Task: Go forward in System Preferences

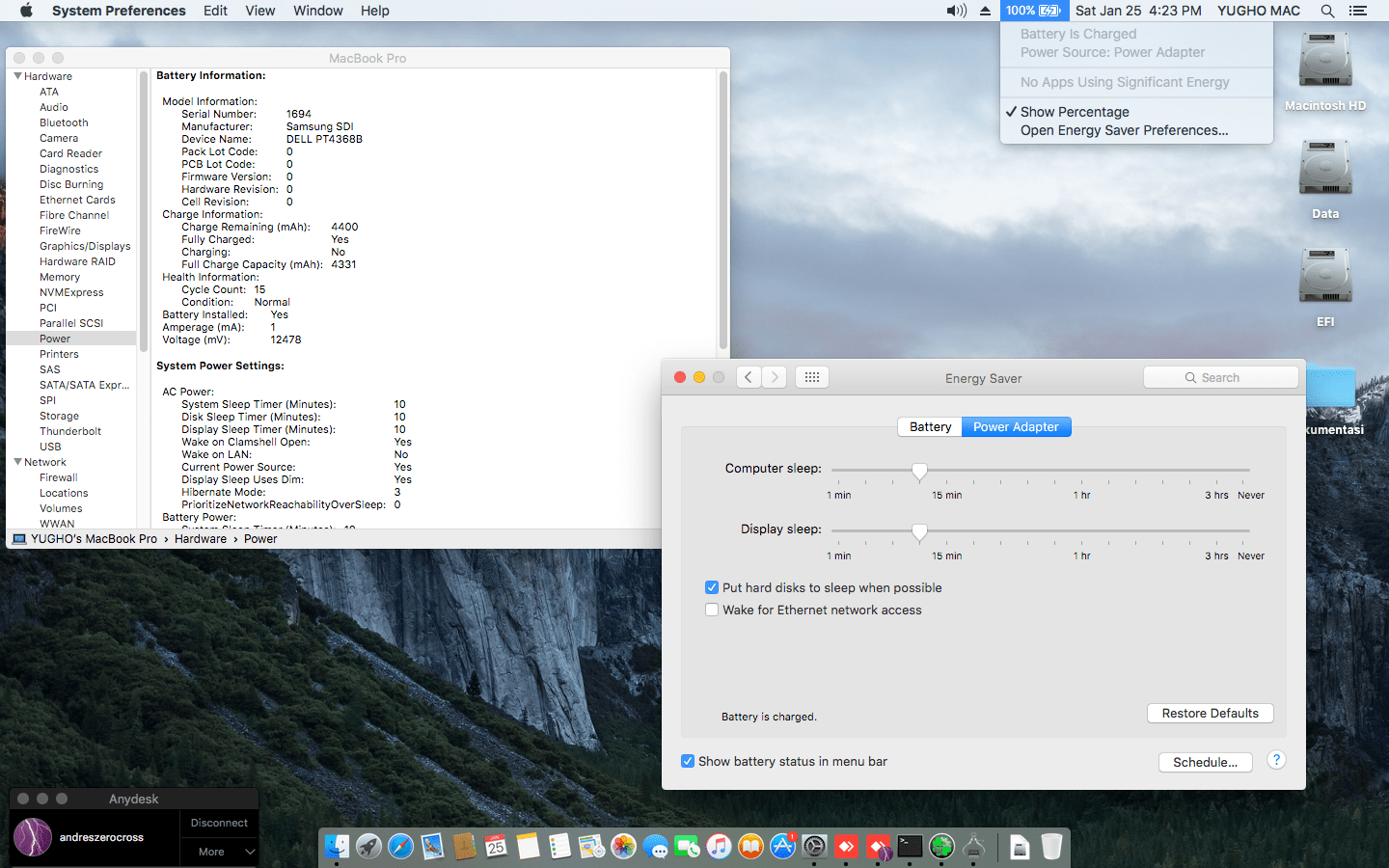Action: pos(774,377)
